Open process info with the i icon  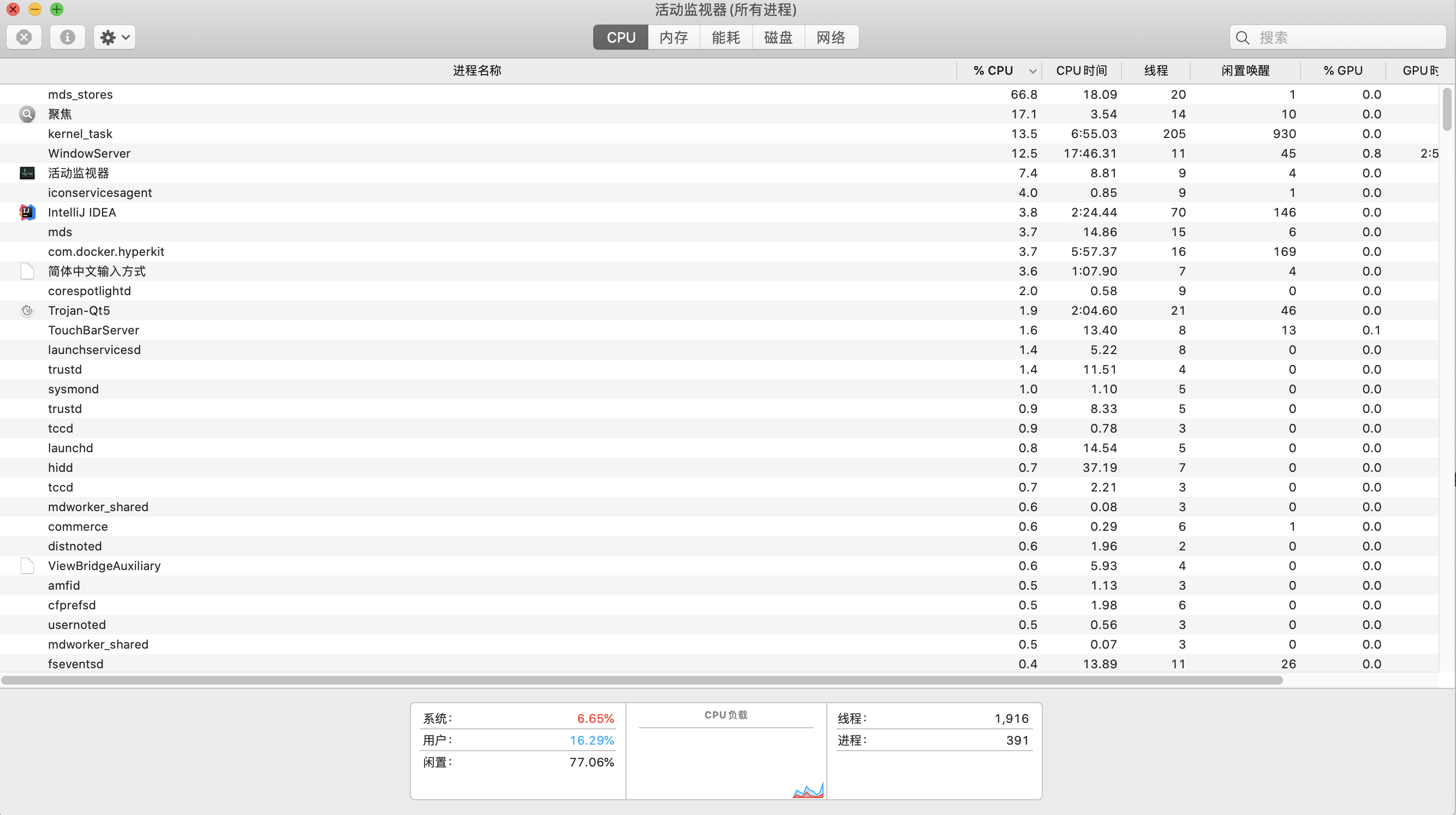pyautogui.click(x=67, y=37)
